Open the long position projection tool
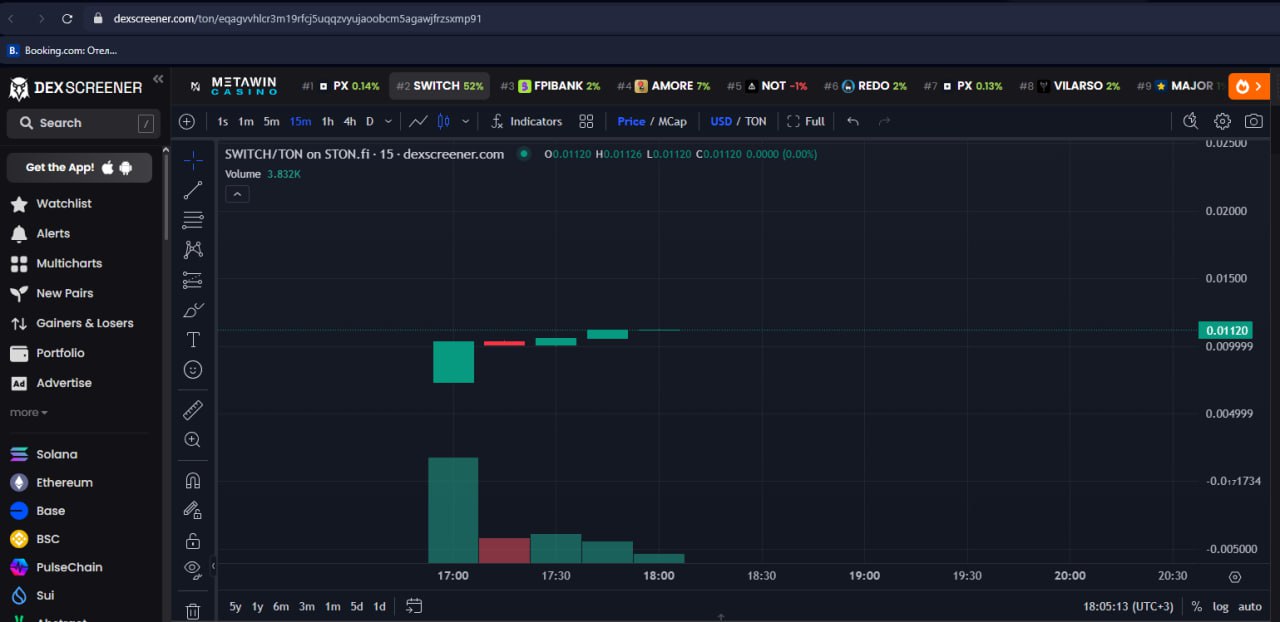Image resolution: width=1280 pixels, height=622 pixels. (193, 280)
